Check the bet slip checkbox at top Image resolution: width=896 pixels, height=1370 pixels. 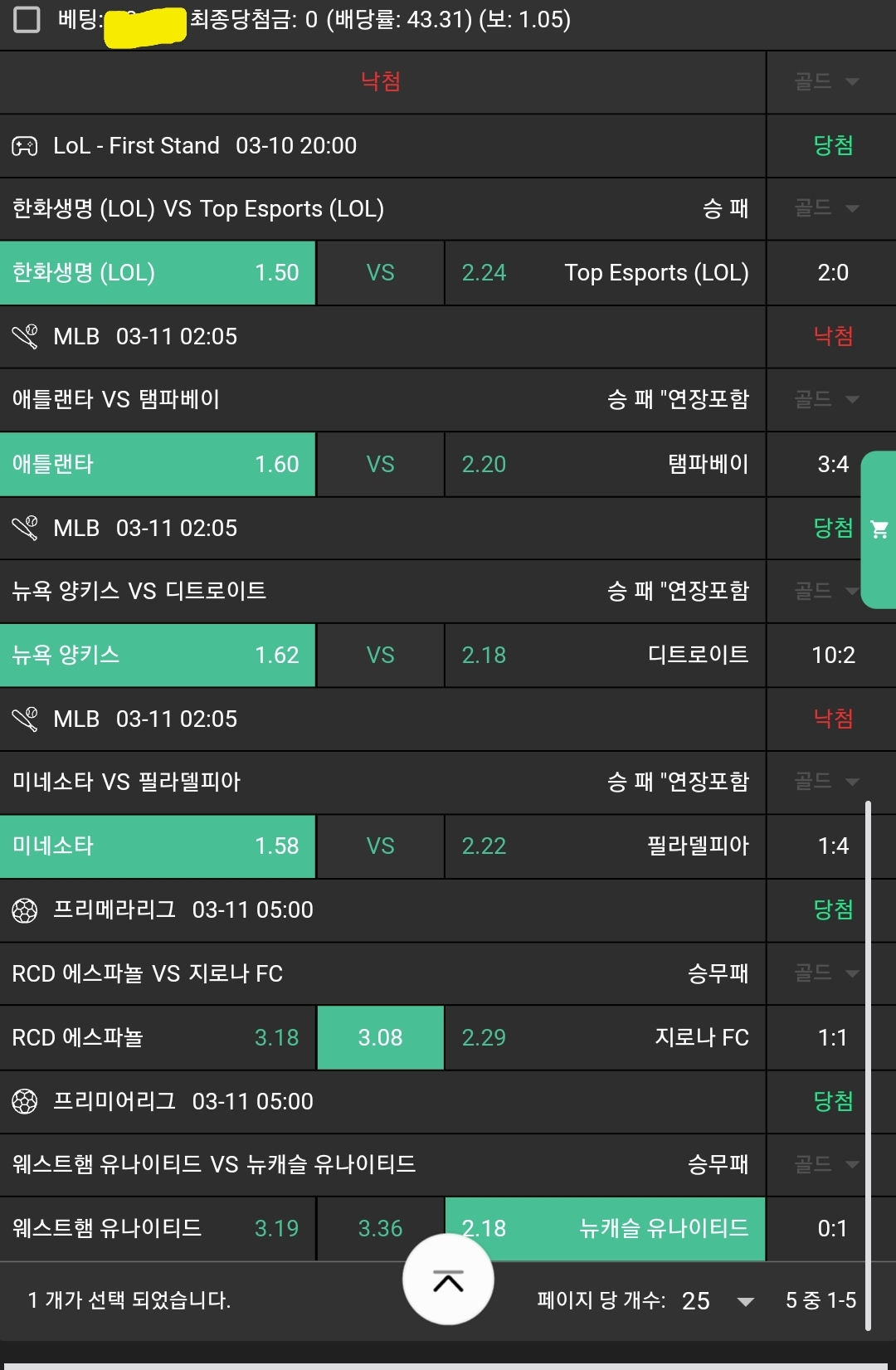[x=27, y=19]
